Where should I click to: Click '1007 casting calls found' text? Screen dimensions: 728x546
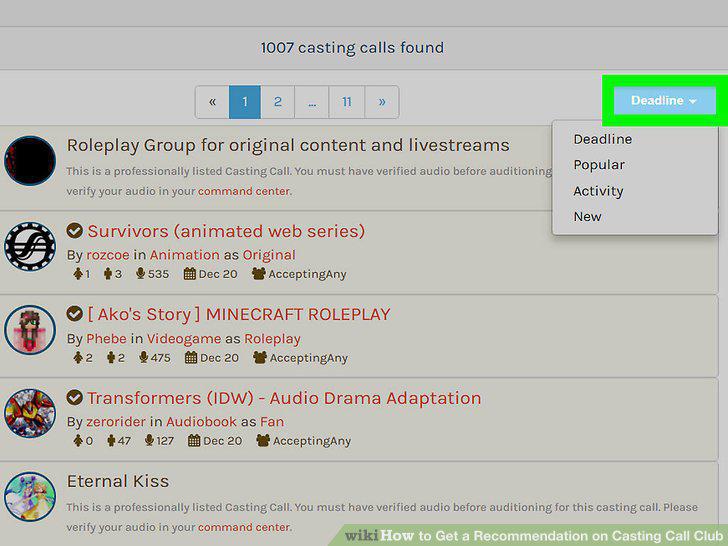pos(352,47)
